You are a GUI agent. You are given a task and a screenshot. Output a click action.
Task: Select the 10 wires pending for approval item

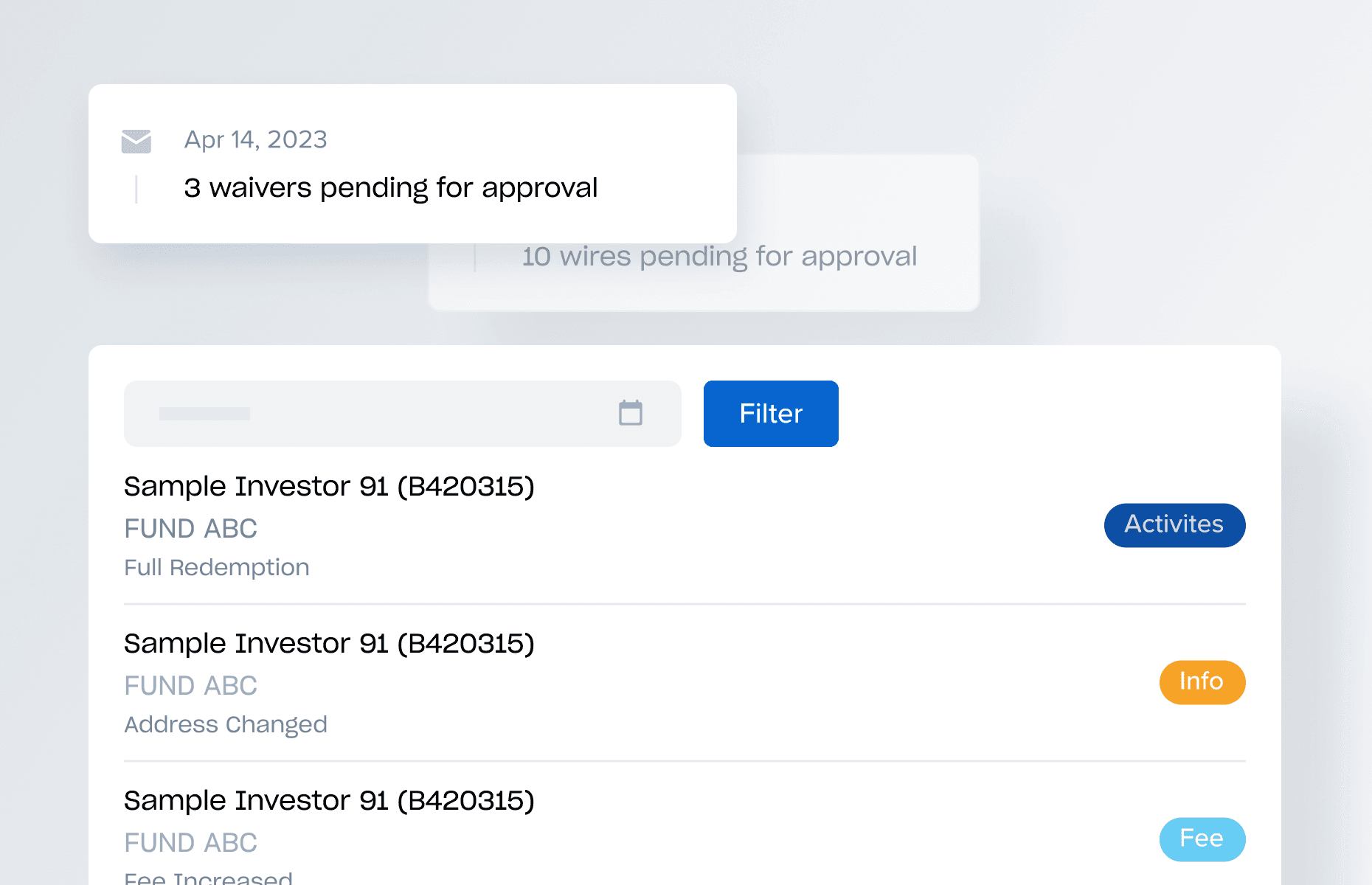pyautogui.click(x=719, y=256)
